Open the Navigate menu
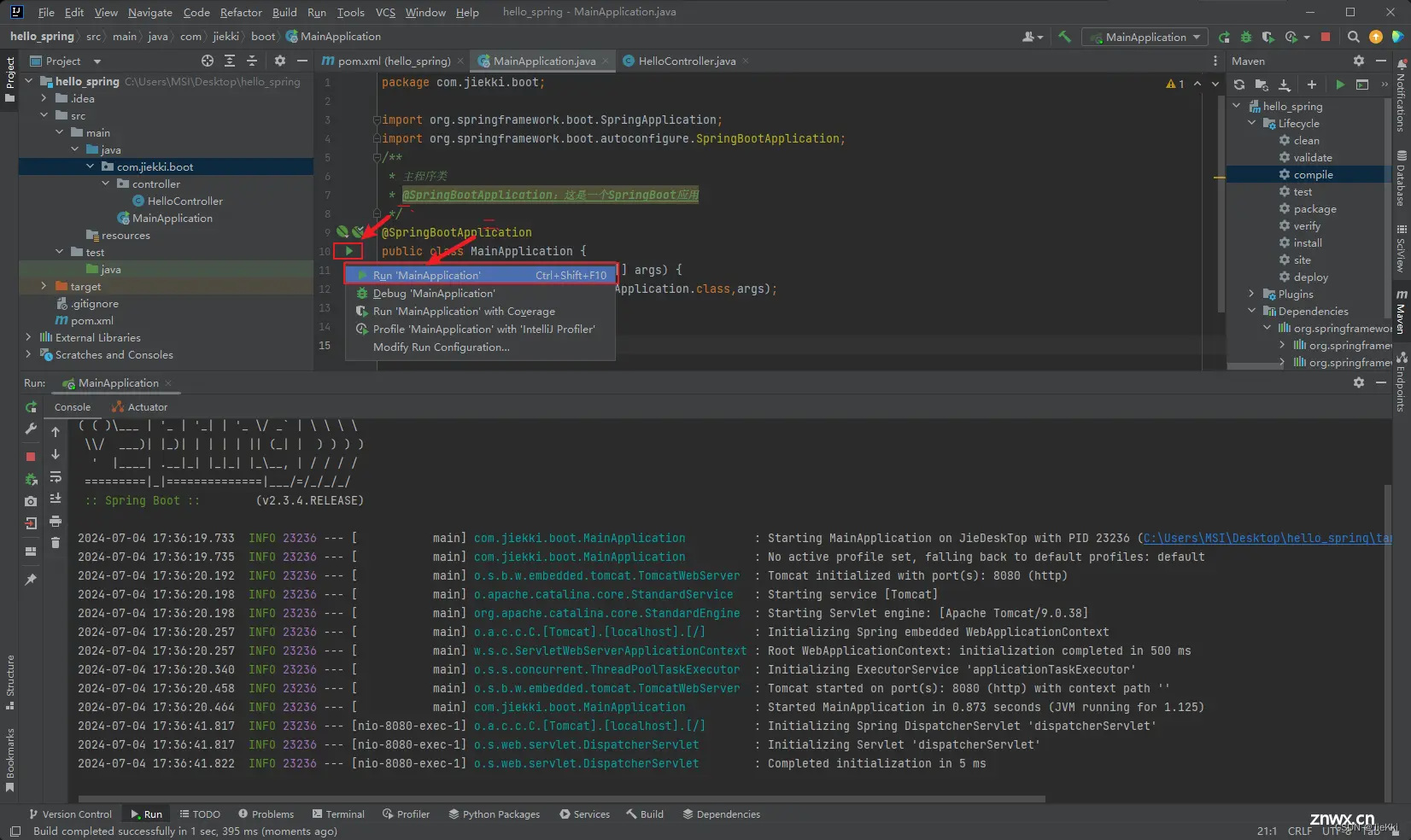The width and height of the screenshot is (1411, 840). (150, 12)
